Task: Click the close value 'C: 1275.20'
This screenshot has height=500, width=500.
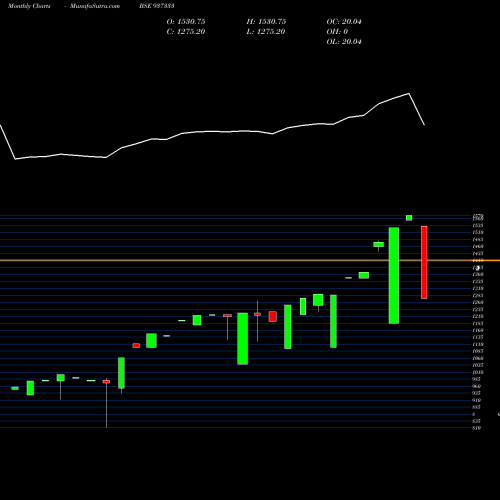Action: click(186, 32)
